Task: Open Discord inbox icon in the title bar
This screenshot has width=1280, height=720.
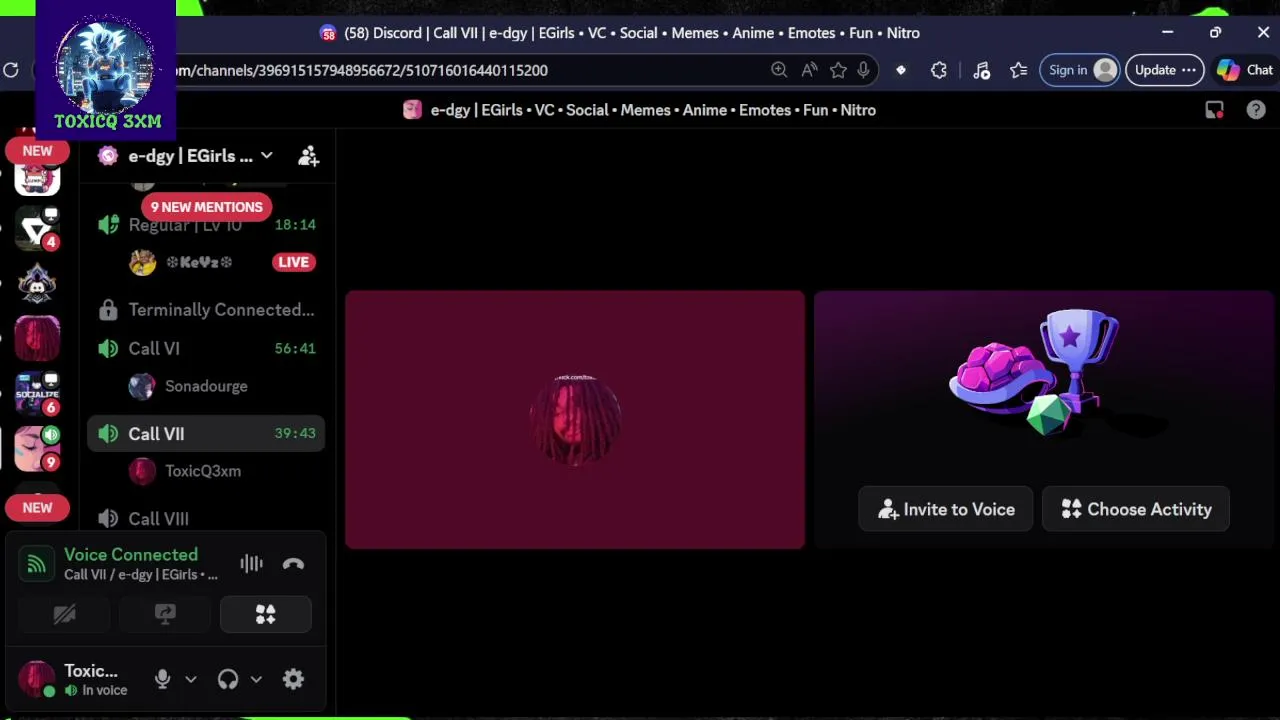Action: click(x=1214, y=110)
